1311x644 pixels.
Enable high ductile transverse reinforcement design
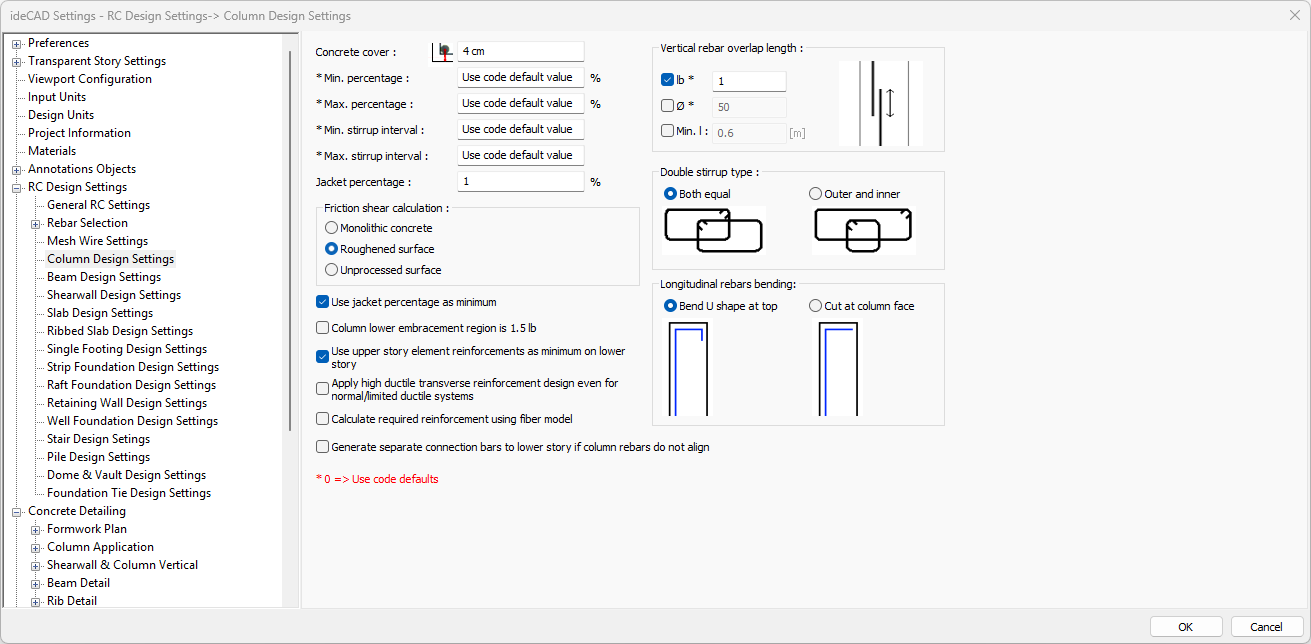[x=322, y=388]
